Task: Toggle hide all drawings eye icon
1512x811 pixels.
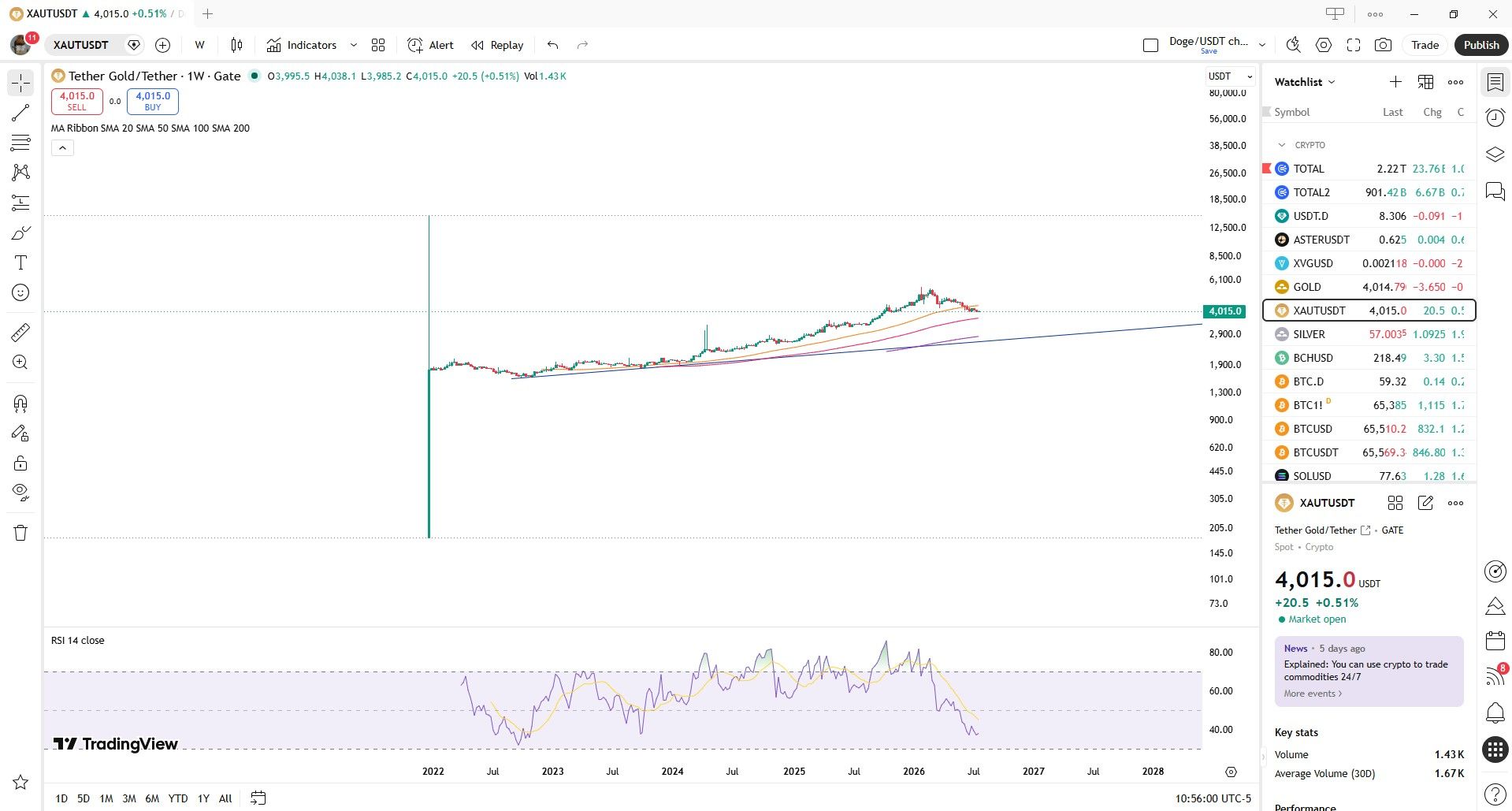Action: coord(20,493)
